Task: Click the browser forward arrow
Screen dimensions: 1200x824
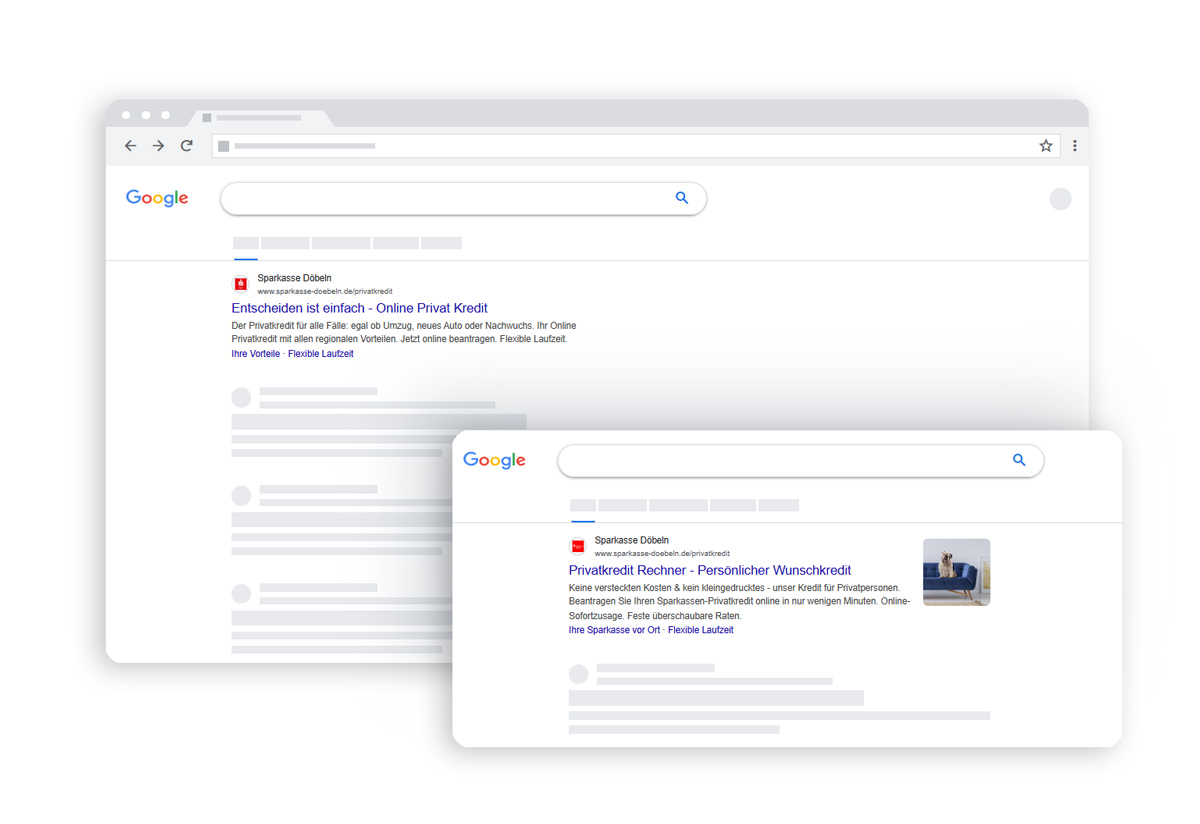Action: point(158,146)
